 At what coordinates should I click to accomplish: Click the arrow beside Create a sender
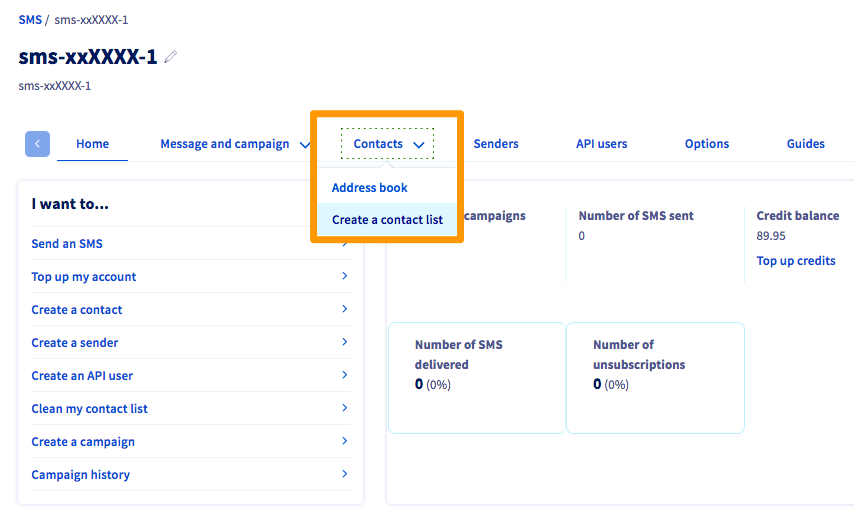point(344,342)
